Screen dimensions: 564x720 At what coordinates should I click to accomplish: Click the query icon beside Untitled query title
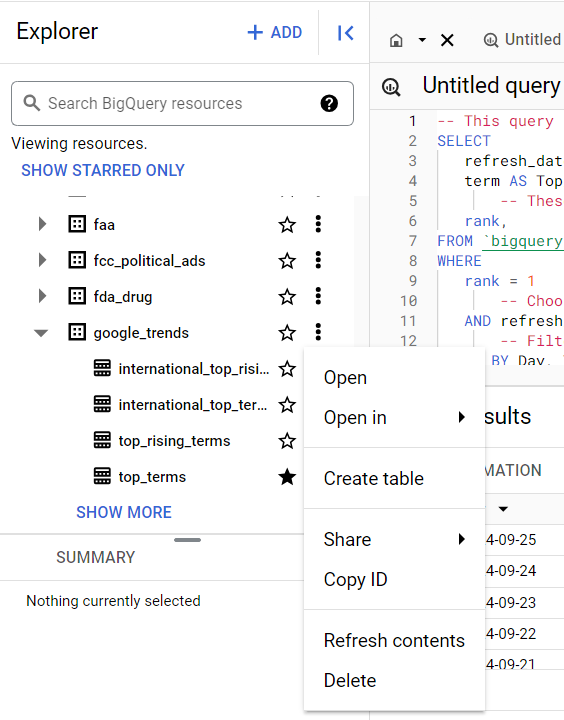391,86
